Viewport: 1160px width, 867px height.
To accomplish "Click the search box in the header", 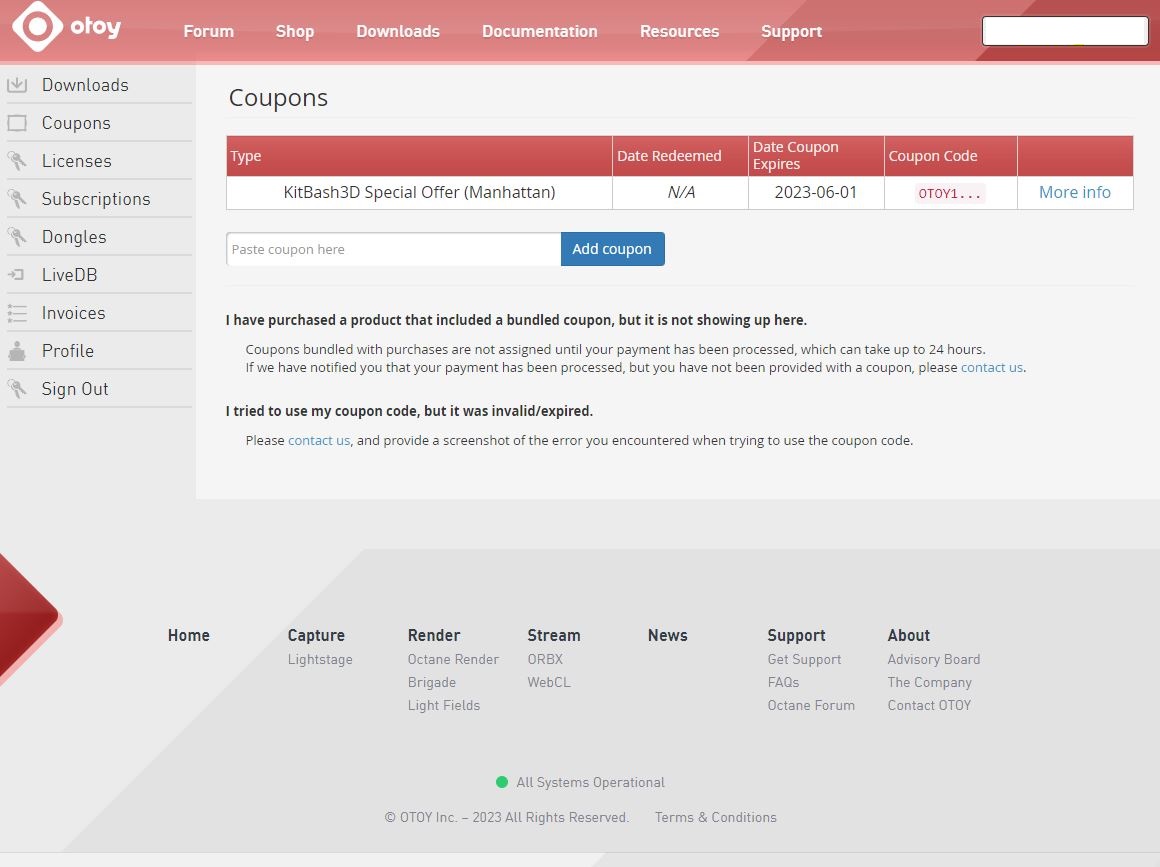I will coord(1065,31).
